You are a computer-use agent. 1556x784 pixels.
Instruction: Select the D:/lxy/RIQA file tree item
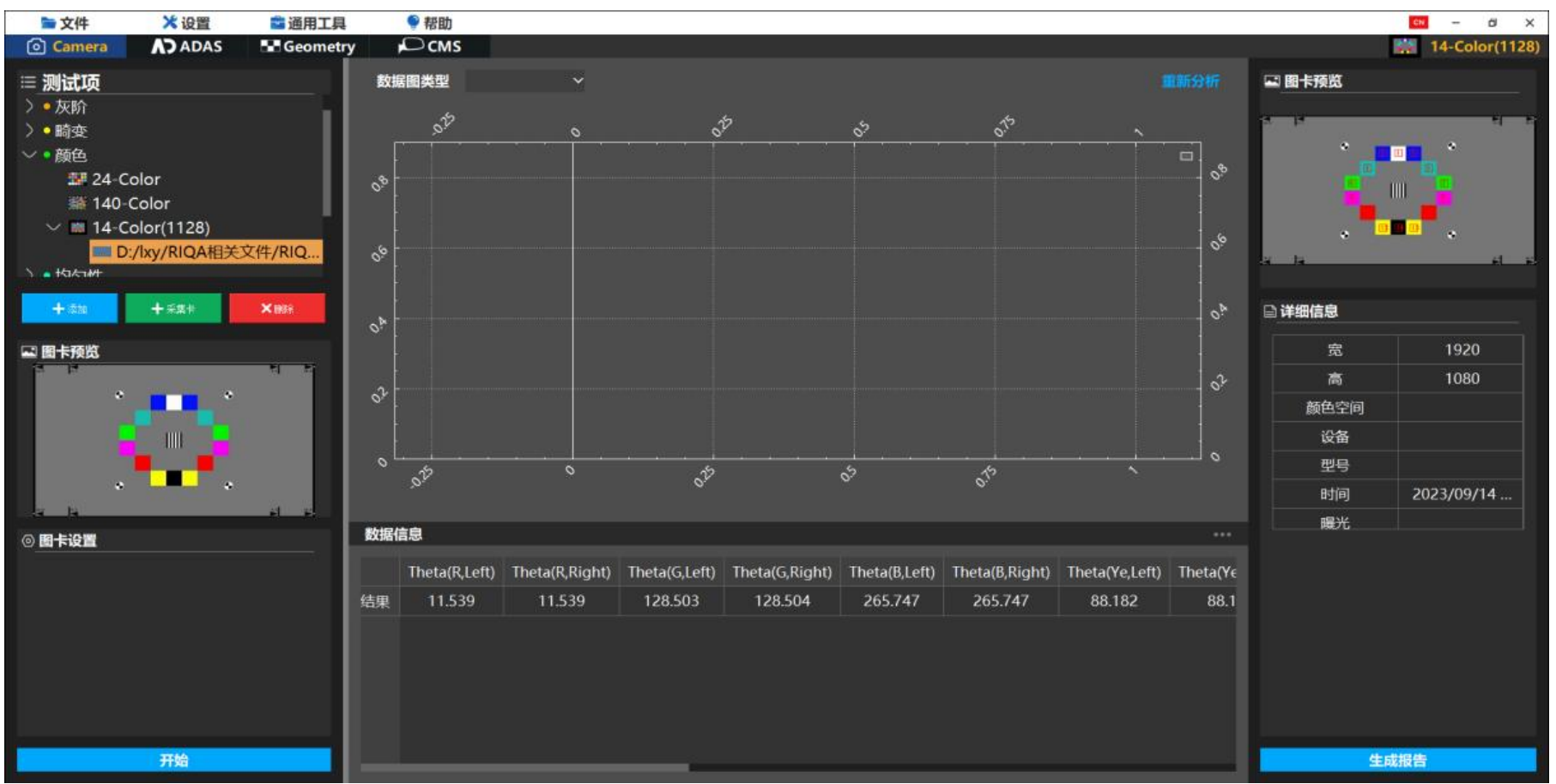point(206,252)
